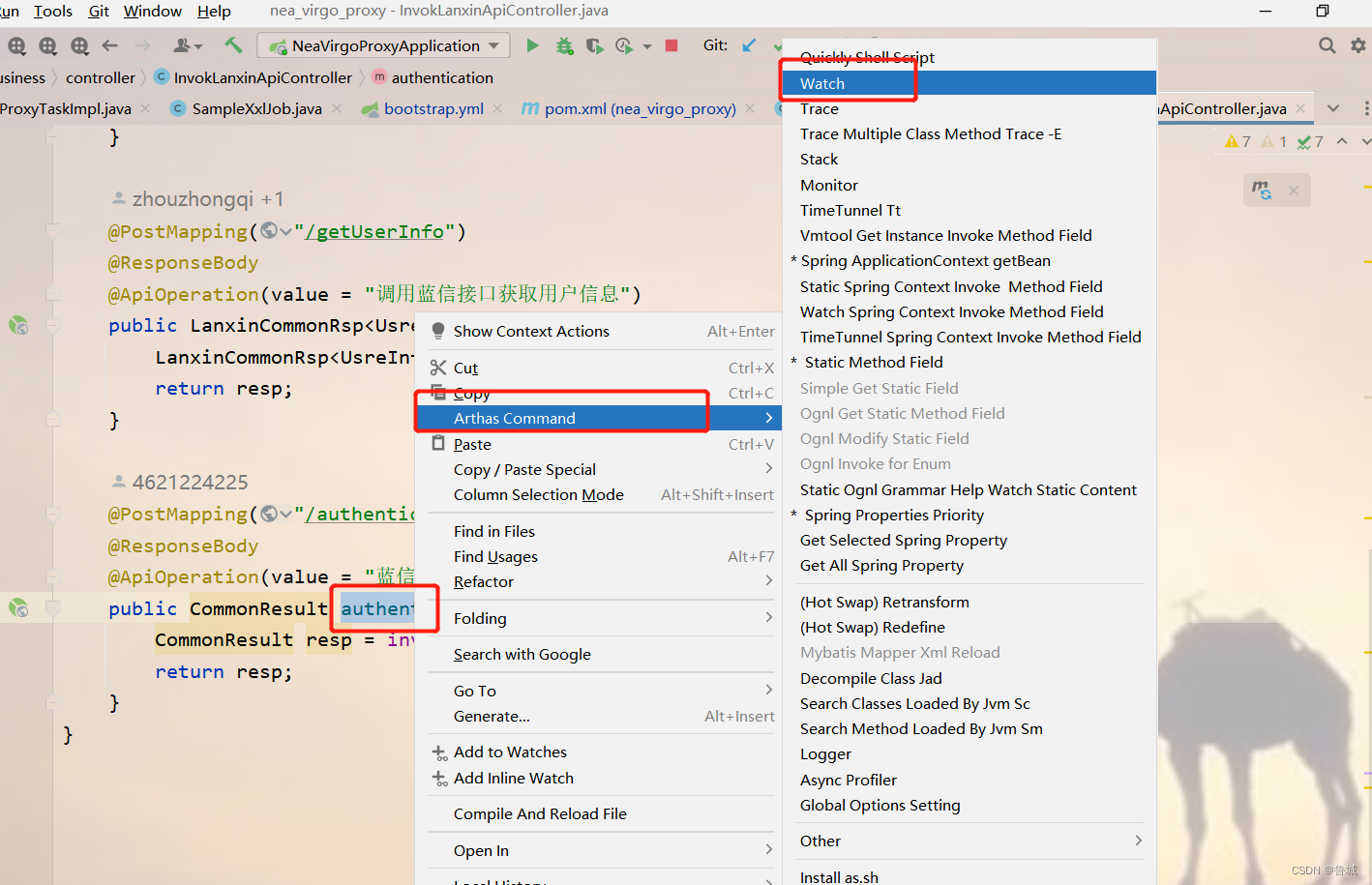Image resolution: width=1372 pixels, height=885 pixels.
Task: Close the bootstrap.yml tab
Action: tap(497, 108)
